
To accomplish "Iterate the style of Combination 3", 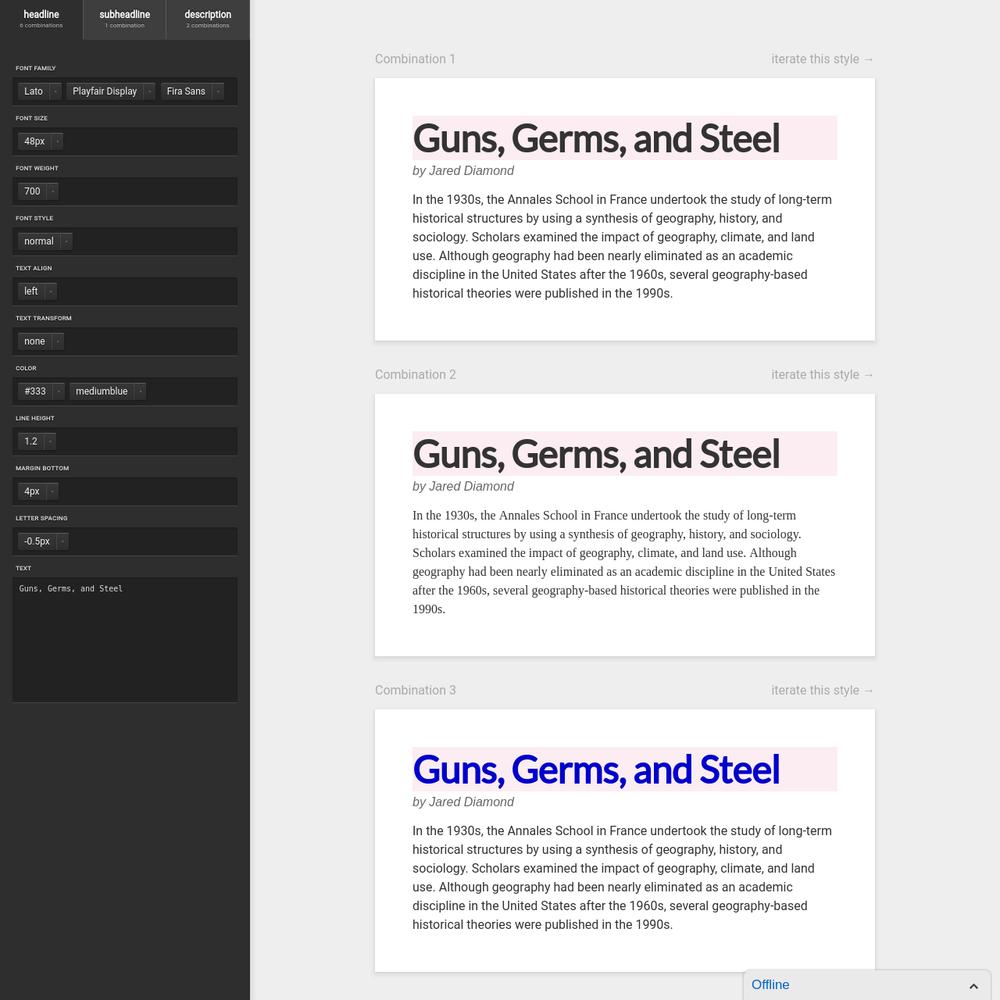I will point(822,690).
